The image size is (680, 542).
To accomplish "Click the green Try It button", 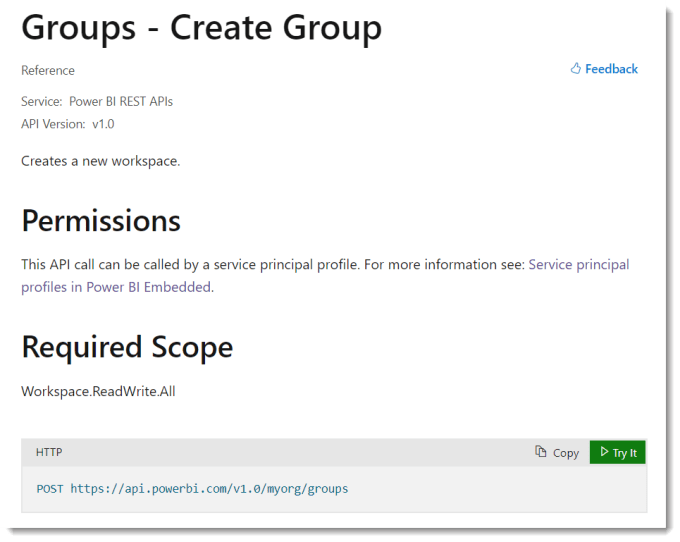I will coord(618,453).
